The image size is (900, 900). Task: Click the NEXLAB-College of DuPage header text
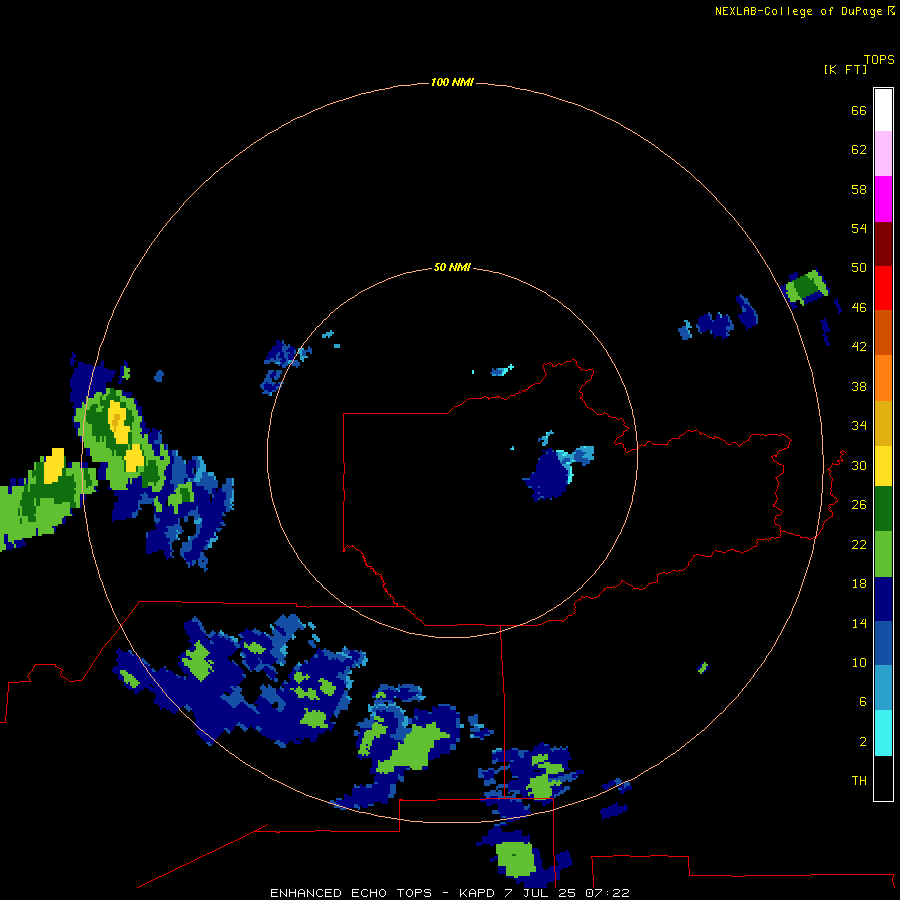[x=798, y=11]
